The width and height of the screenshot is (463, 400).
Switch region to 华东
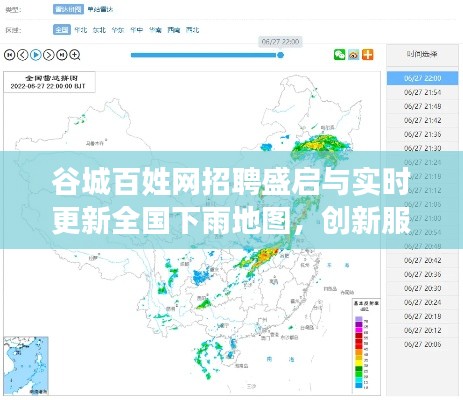point(118,30)
